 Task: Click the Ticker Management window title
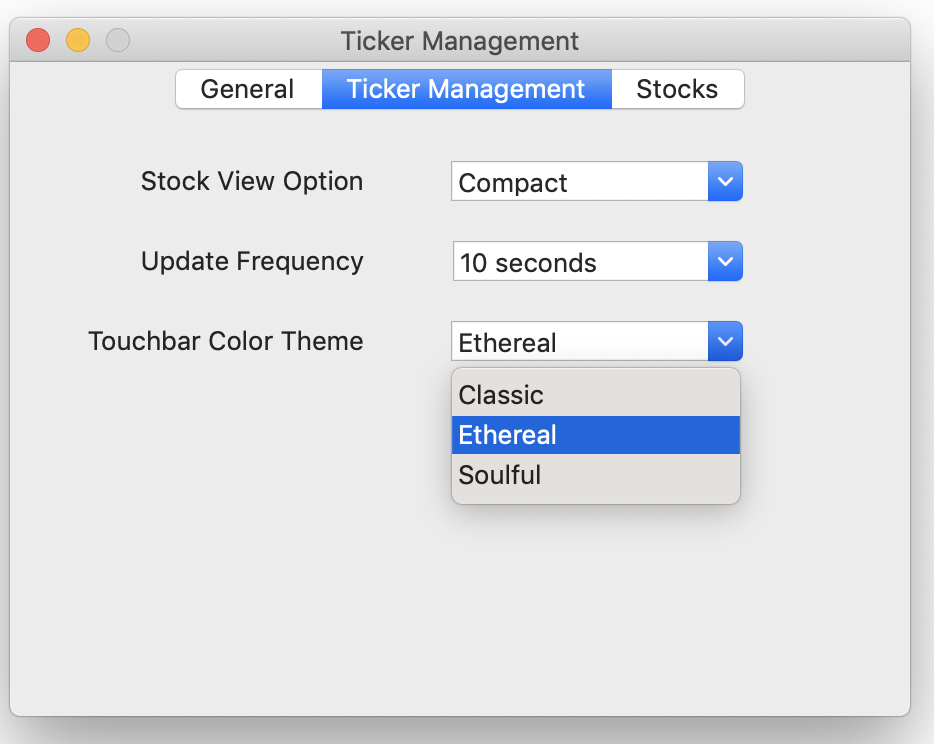click(x=459, y=41)
